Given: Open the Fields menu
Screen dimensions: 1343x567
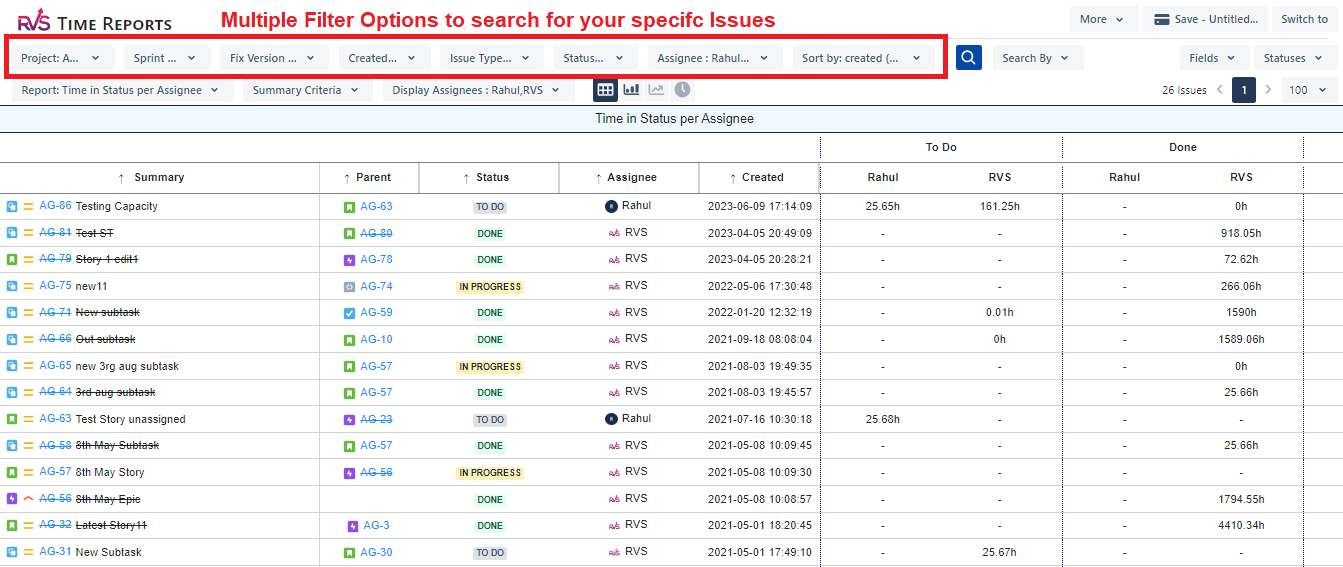Looking at the screenshot, I should (x=1213, y=58).
